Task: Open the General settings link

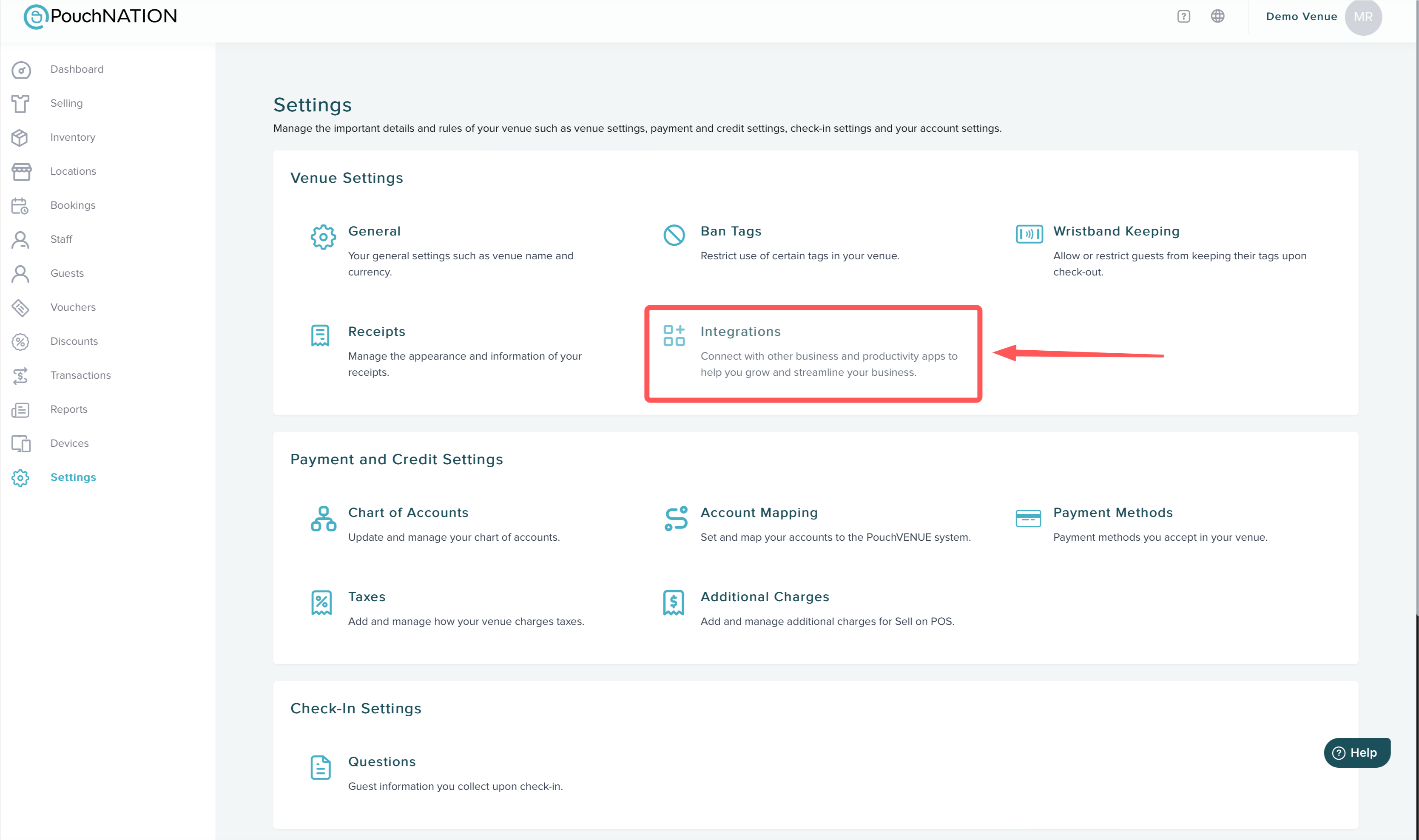Action: (374, 231)
